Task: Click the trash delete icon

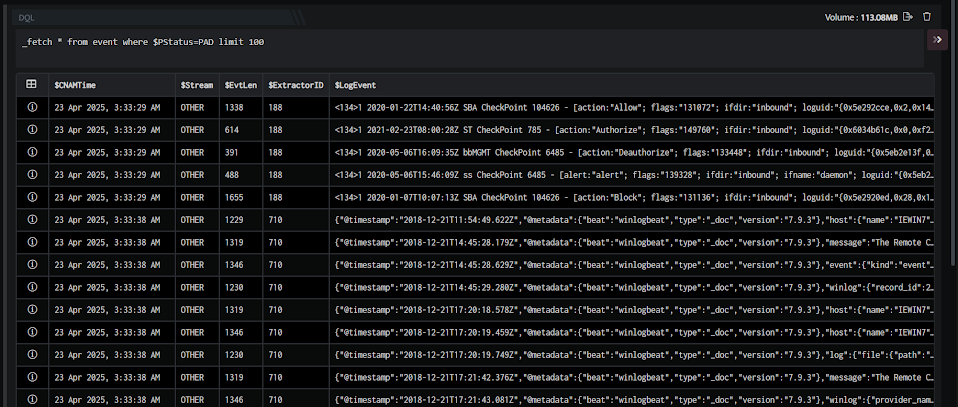Action: pyautogui.click(x=927, y=17)
